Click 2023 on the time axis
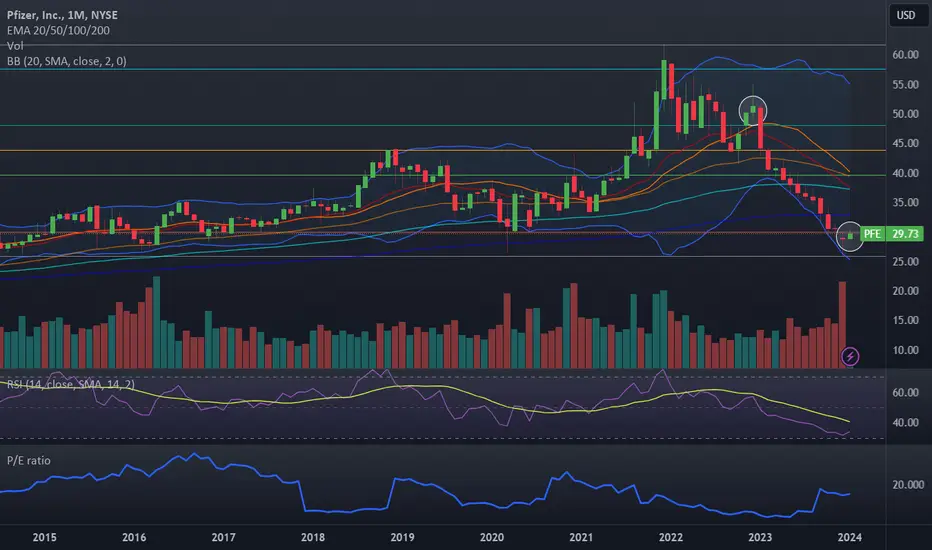The width and height of the screenshot is (932, 550). point(760,538)
